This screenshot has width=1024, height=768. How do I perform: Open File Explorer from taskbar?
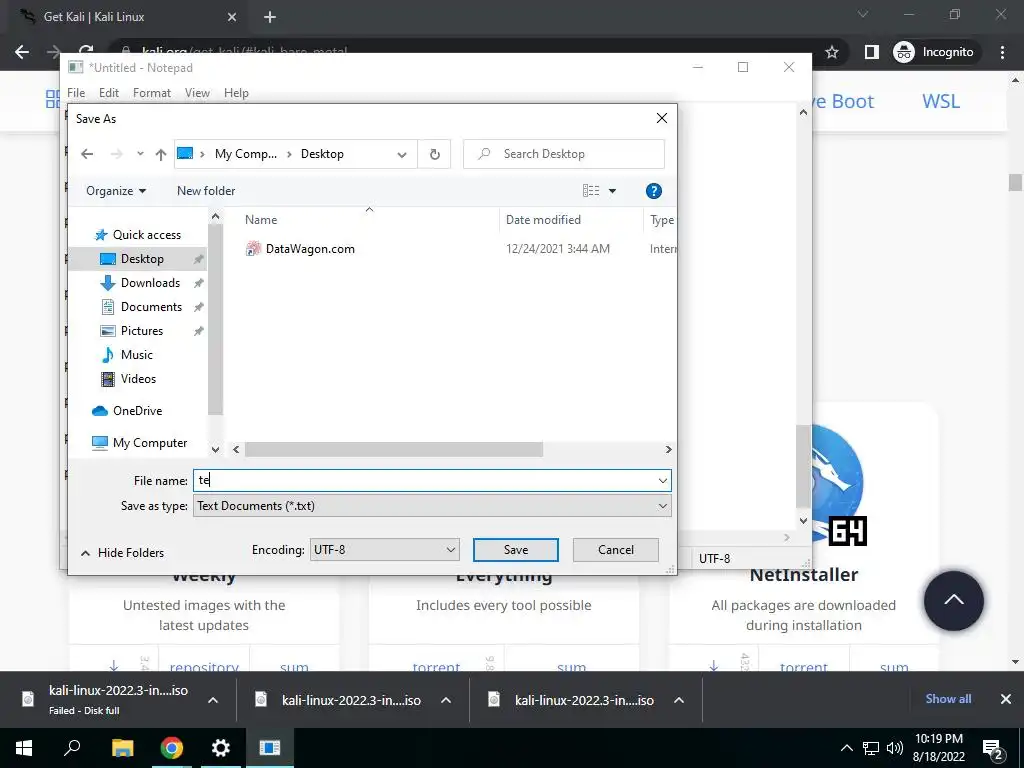[x=122, y=748]
